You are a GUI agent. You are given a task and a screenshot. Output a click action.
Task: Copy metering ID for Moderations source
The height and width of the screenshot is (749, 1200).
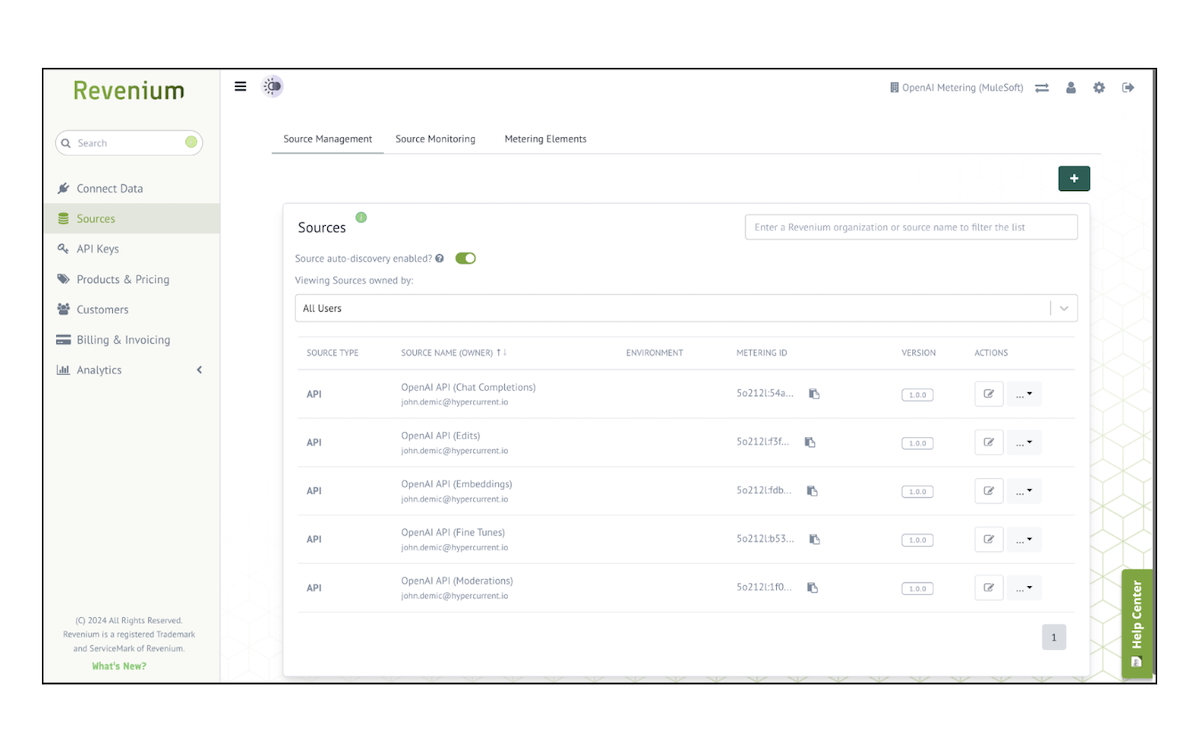tap(812, 588)
